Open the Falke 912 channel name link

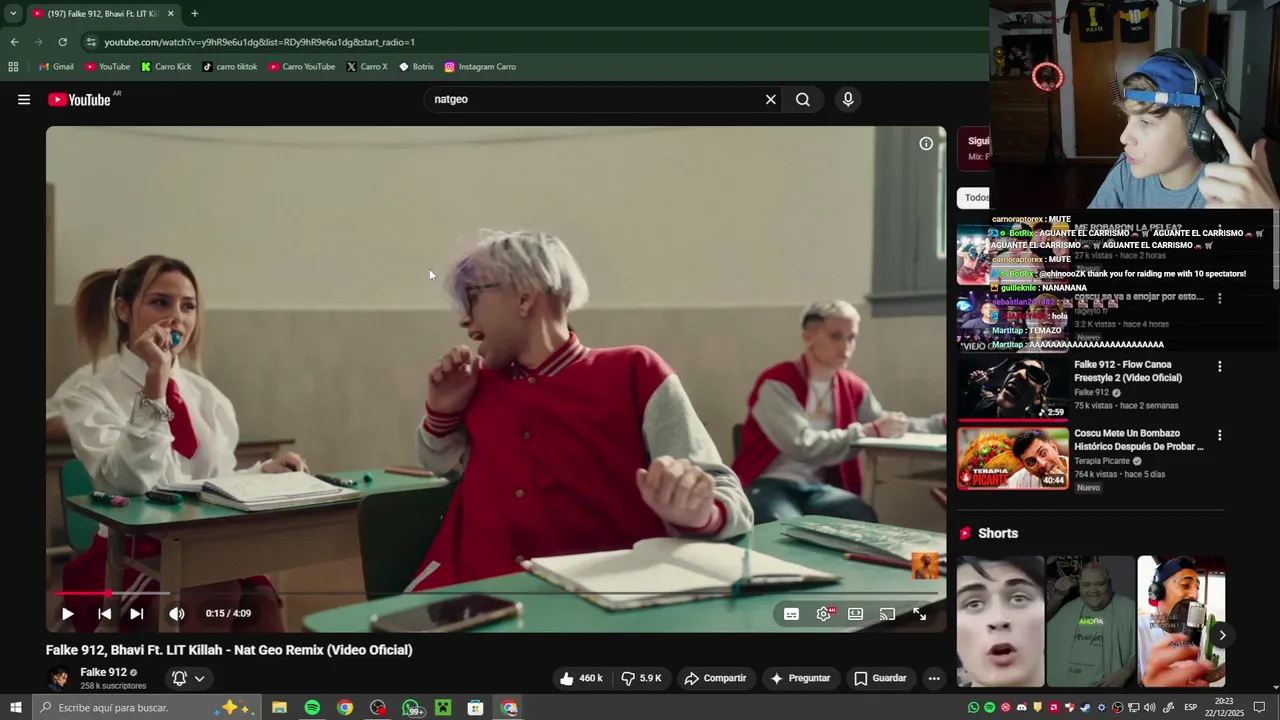point(104,672)
